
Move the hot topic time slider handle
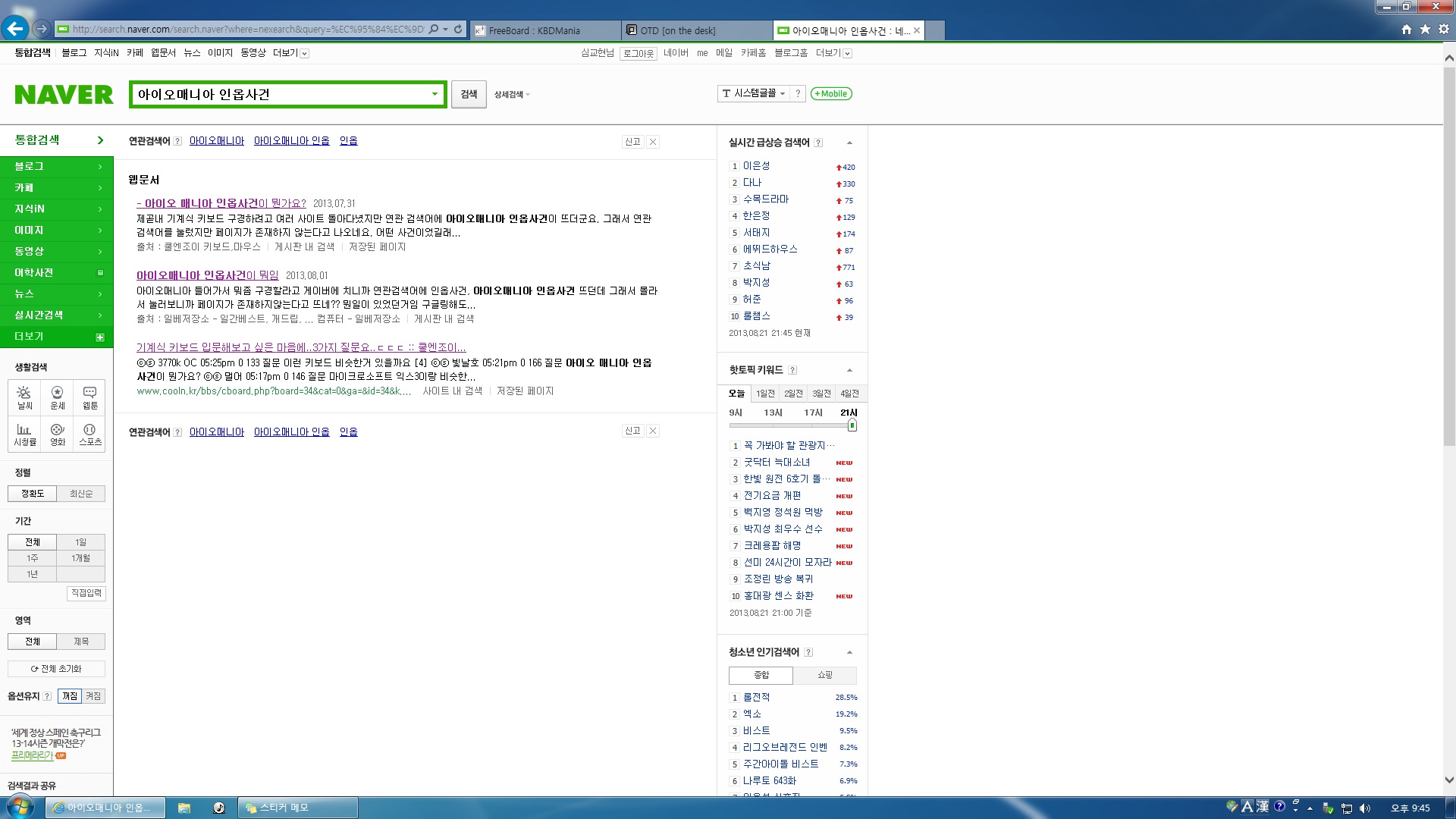point(852,425)
